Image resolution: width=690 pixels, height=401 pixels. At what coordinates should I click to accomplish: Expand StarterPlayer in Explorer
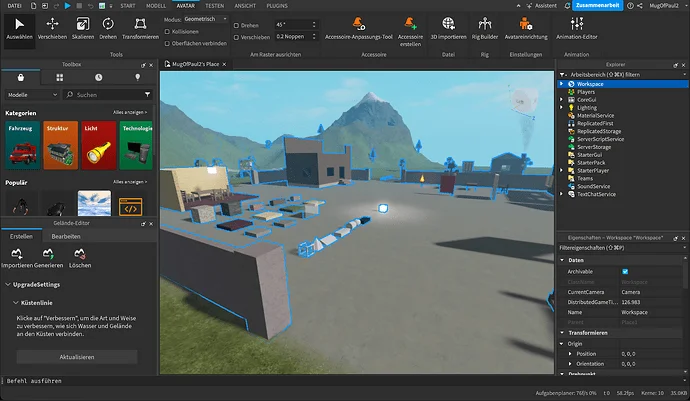coord(562,170)
